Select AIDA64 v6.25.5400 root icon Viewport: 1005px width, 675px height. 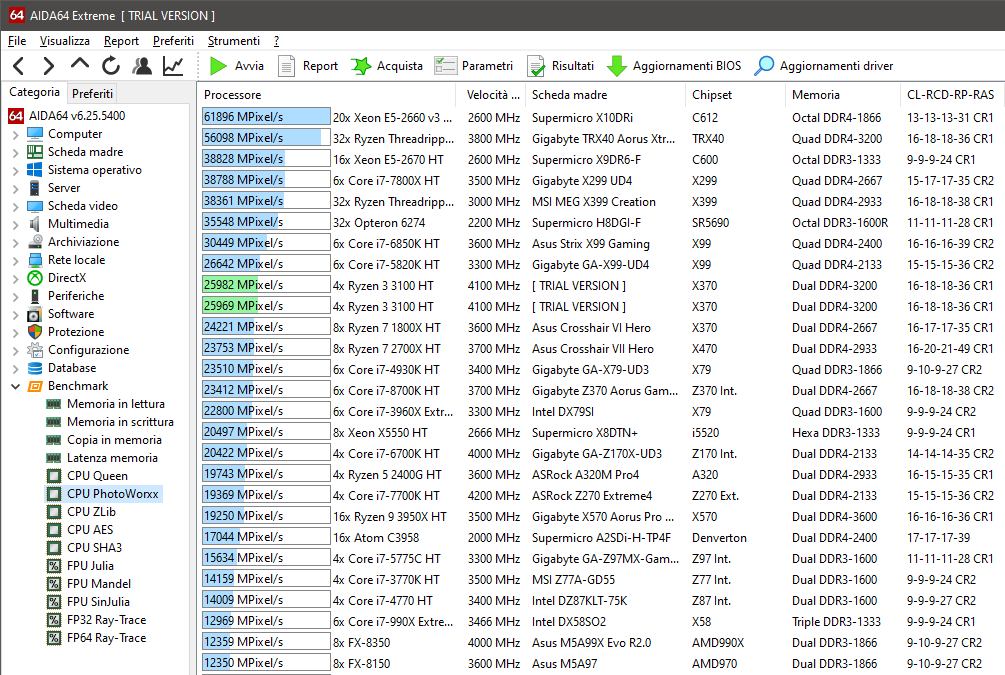(16, 116)
